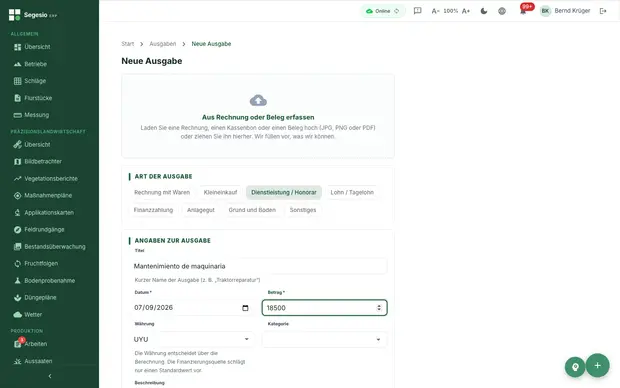Open Bernd Krüger user profile
This screenshot has height=388, width=620.
[x=565, y=11]
